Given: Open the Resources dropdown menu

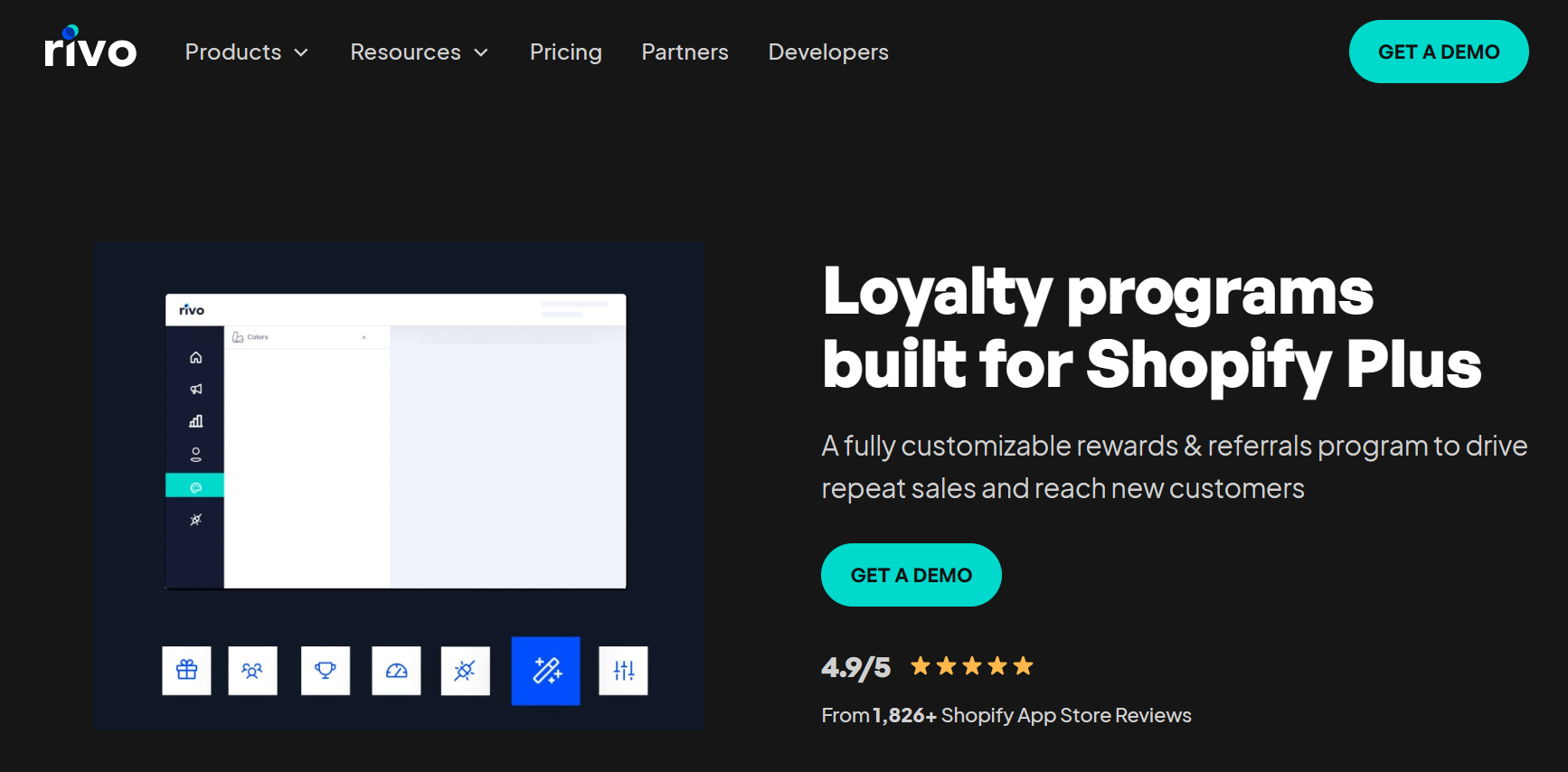Looking at the screenshot, I should coord(419,52).
